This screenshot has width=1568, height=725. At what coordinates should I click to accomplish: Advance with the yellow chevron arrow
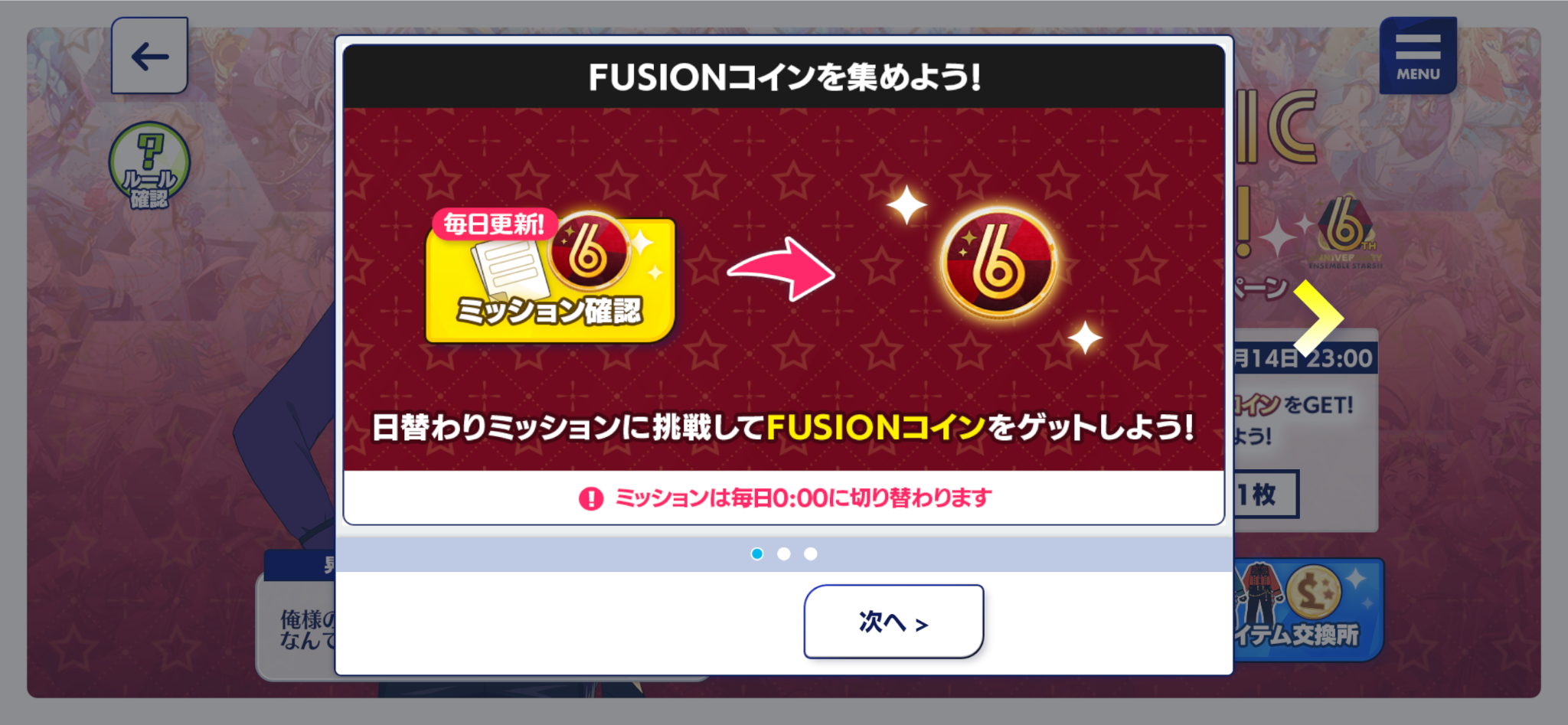tap(1318, 318)
